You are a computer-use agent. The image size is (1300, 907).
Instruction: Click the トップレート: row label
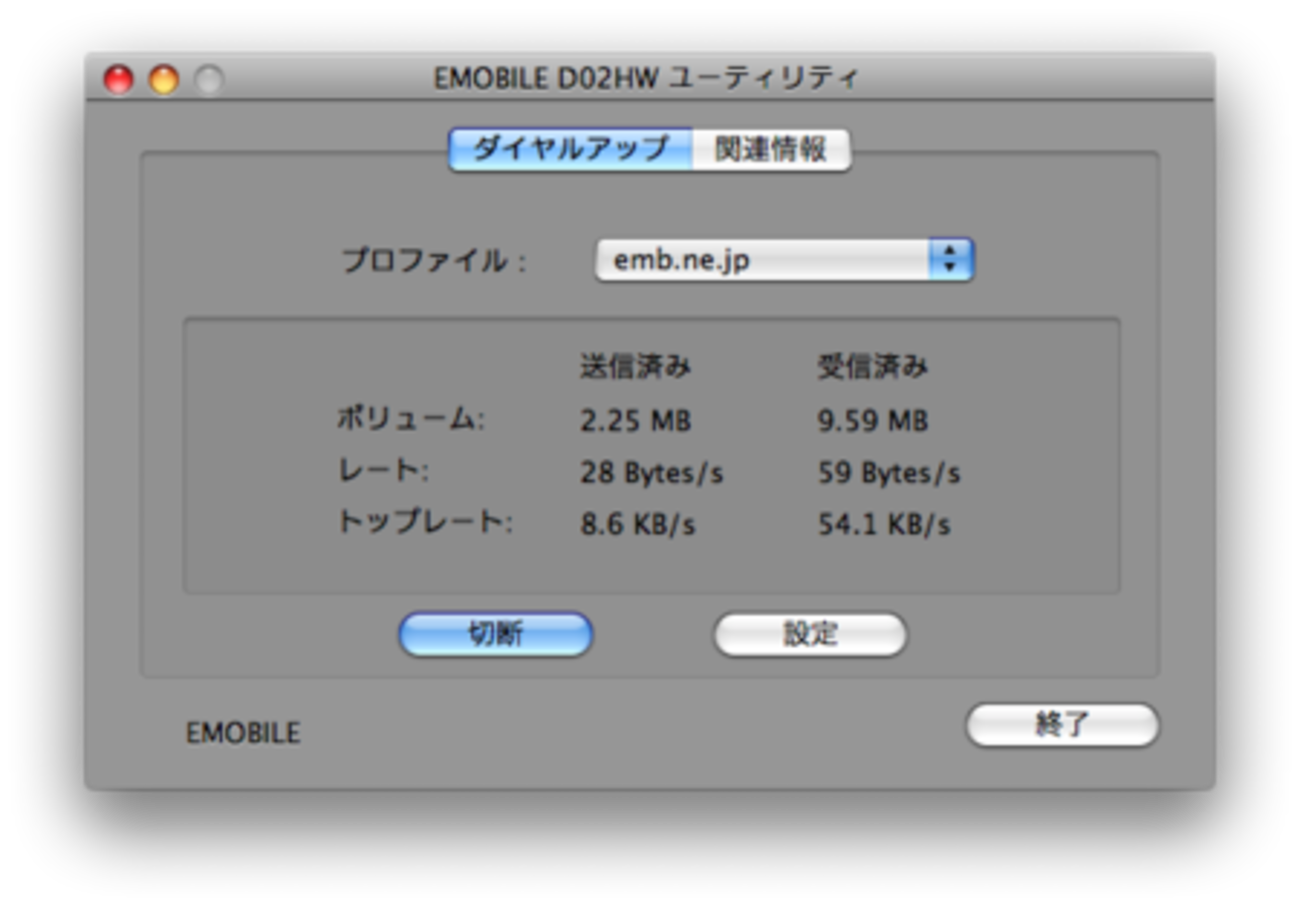425,523
